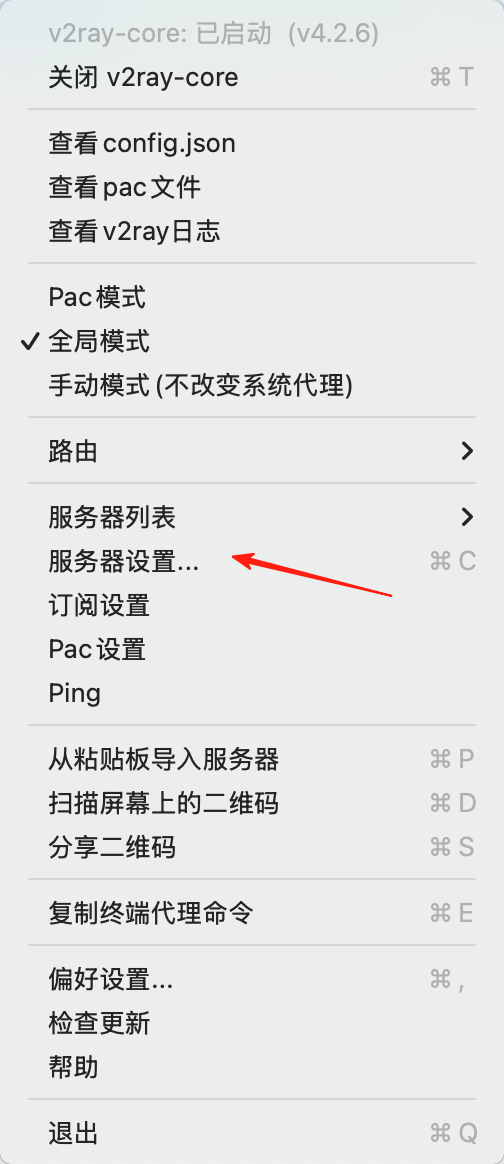504x1164 pixels.
Task: Open 查看 pac 文件 entry
Action: point(252,187)
